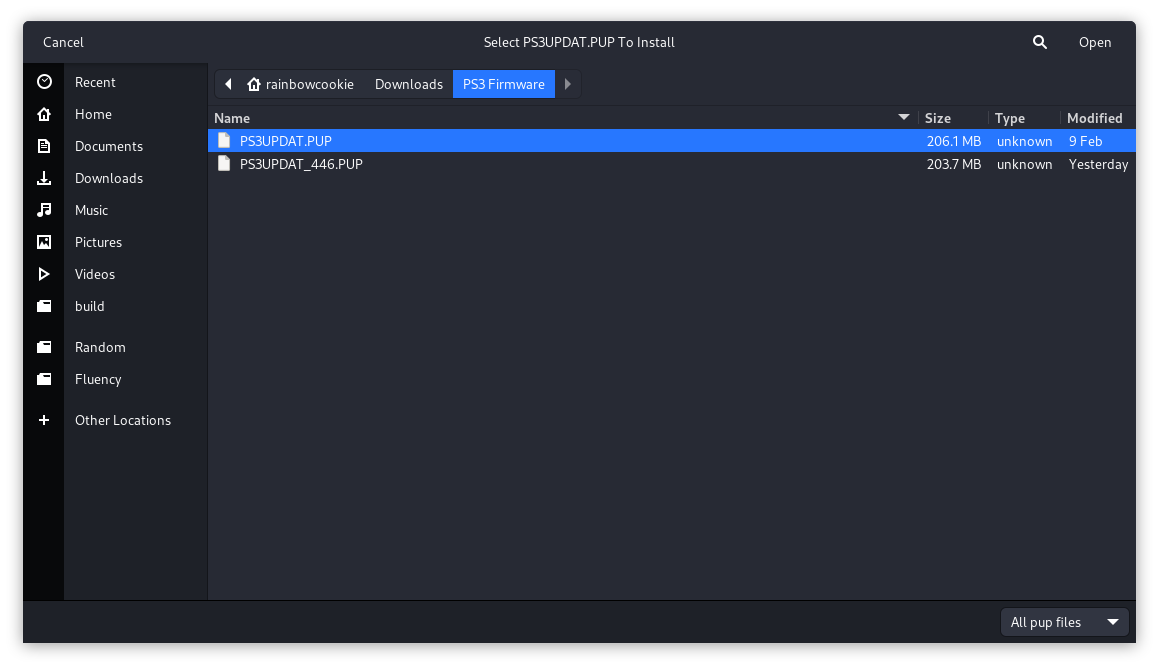Open the Fluency bookmarked folder
Image resolution: width=1159 pixels, height=668 pixels.
98,379
